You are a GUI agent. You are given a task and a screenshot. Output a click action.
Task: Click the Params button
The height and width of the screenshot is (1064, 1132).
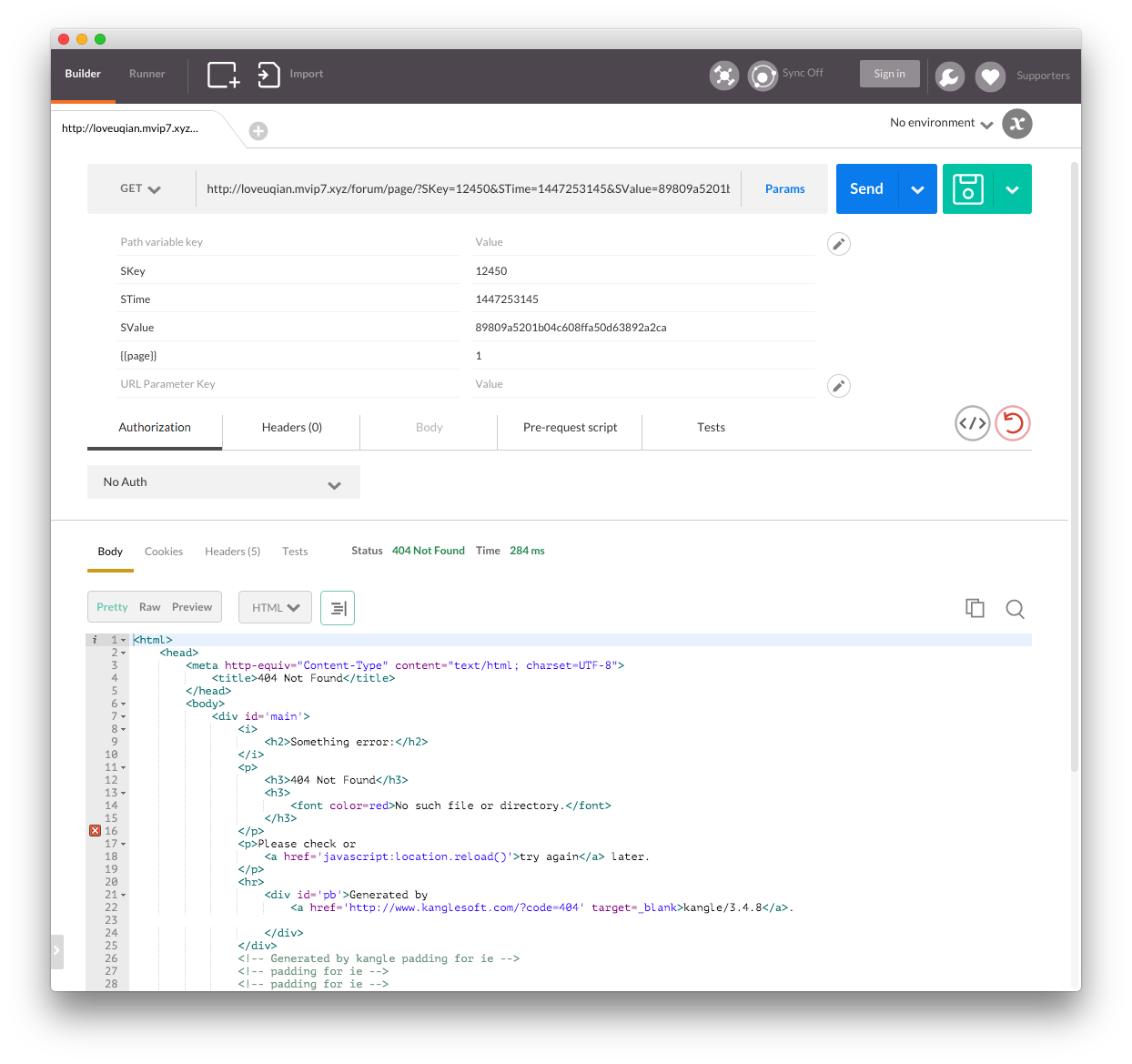coord(785,189)
